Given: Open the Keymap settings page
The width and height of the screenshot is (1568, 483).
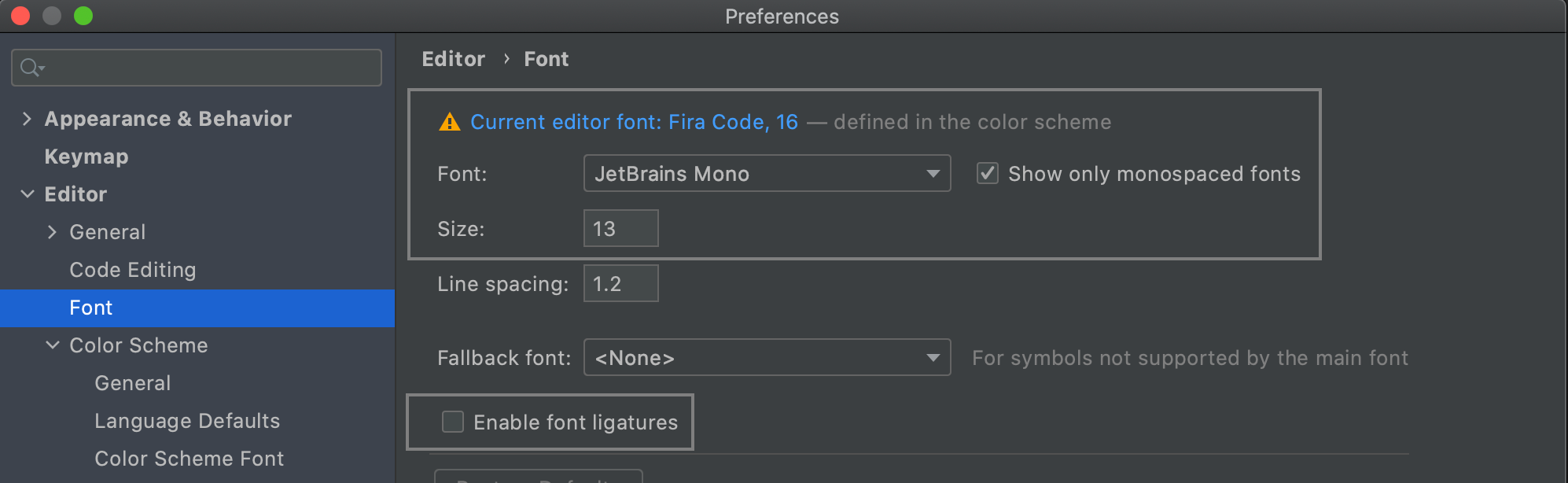Looking at the screenshot, I should pyautogui.click(x=86, y=157).
